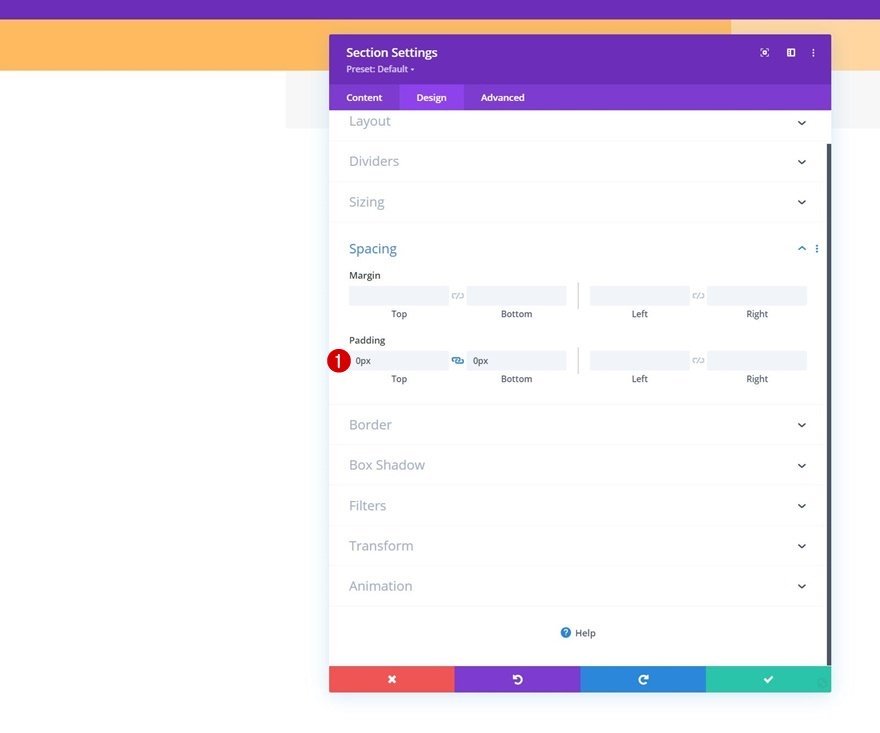The height and width of the screenshot is (733, 880).
Task: Save changes with the green checkmark
Action: [768, 679]
